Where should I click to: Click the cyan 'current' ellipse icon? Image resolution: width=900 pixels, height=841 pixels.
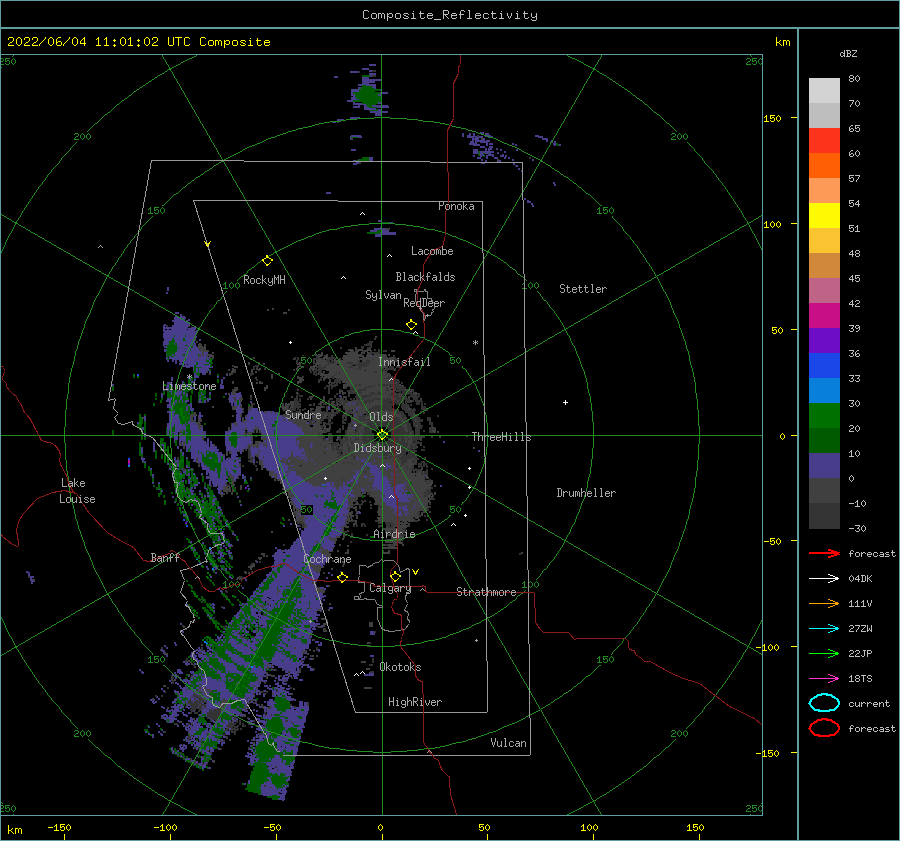pyautogui.click(x=824, y=703)
